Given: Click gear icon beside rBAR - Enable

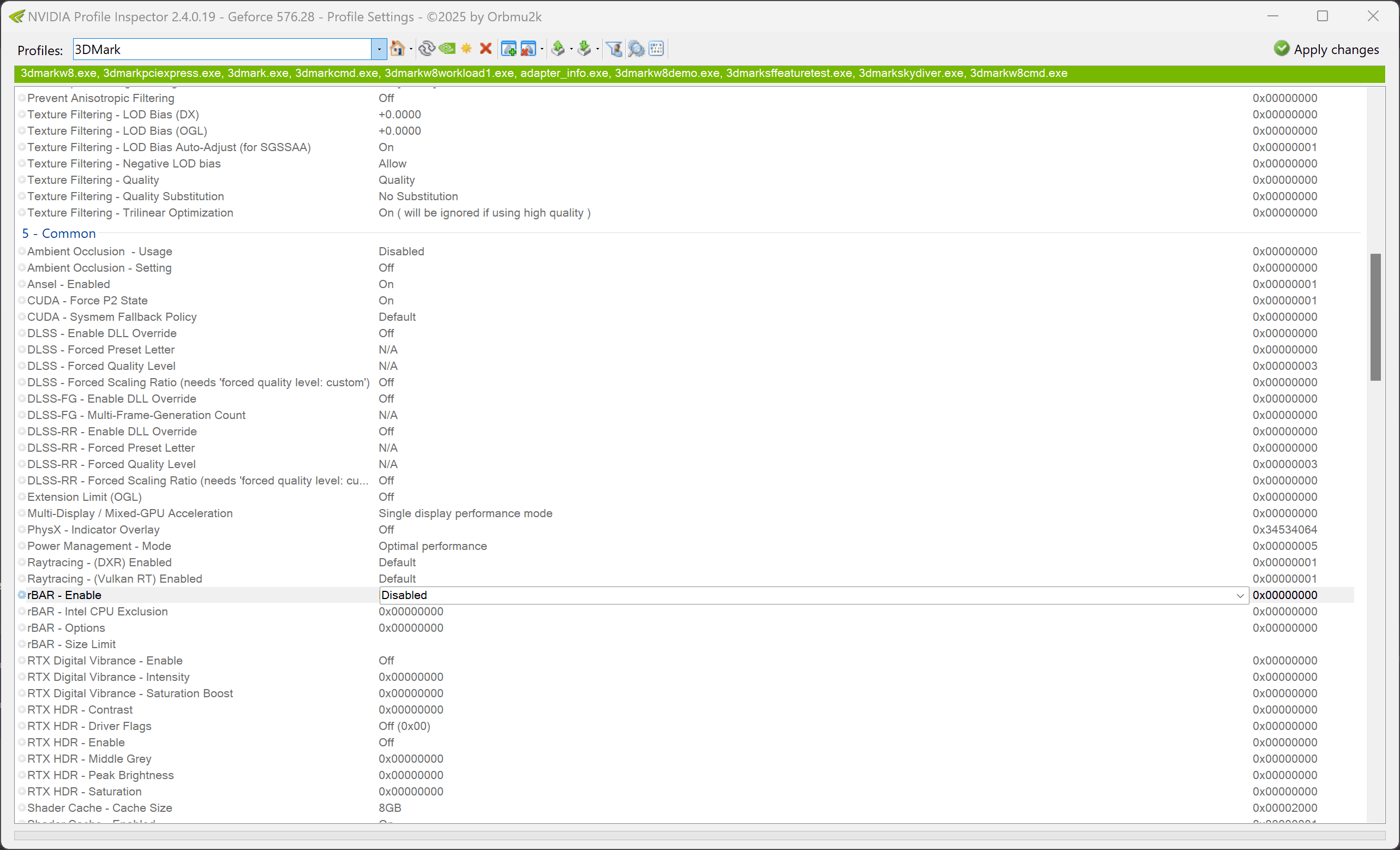Looking at the screenshot, I should [22, 595].
